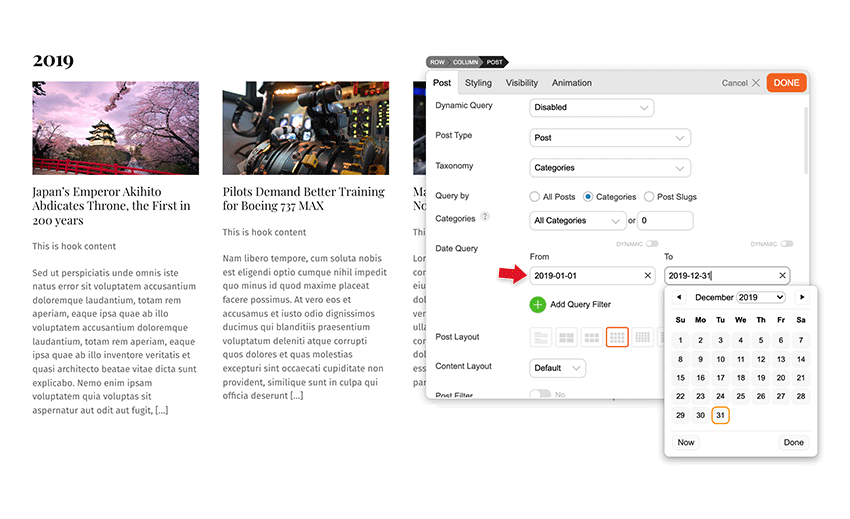Select the three-column grid post layout
Viewport: 850px width, 519px height.
pyautogui.click(x=592, y=337)
